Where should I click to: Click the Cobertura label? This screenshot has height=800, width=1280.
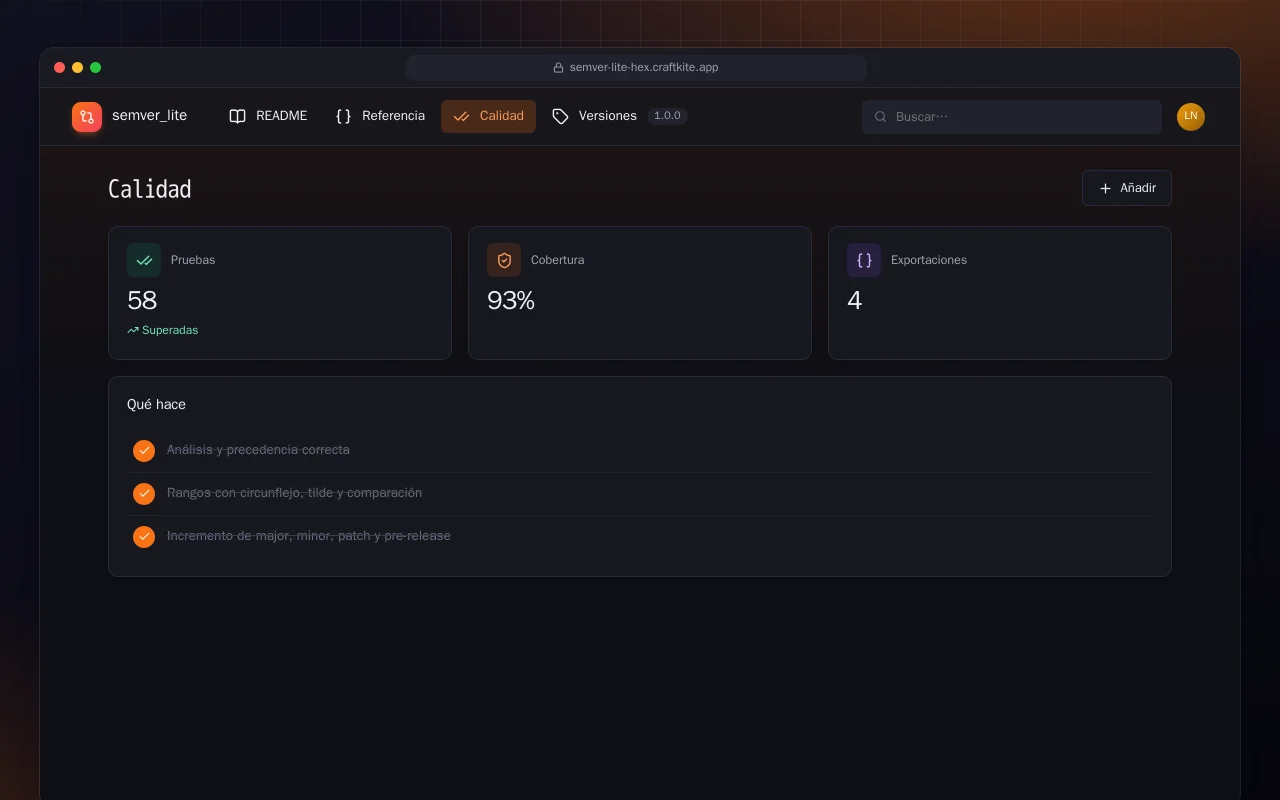(558, 260)
